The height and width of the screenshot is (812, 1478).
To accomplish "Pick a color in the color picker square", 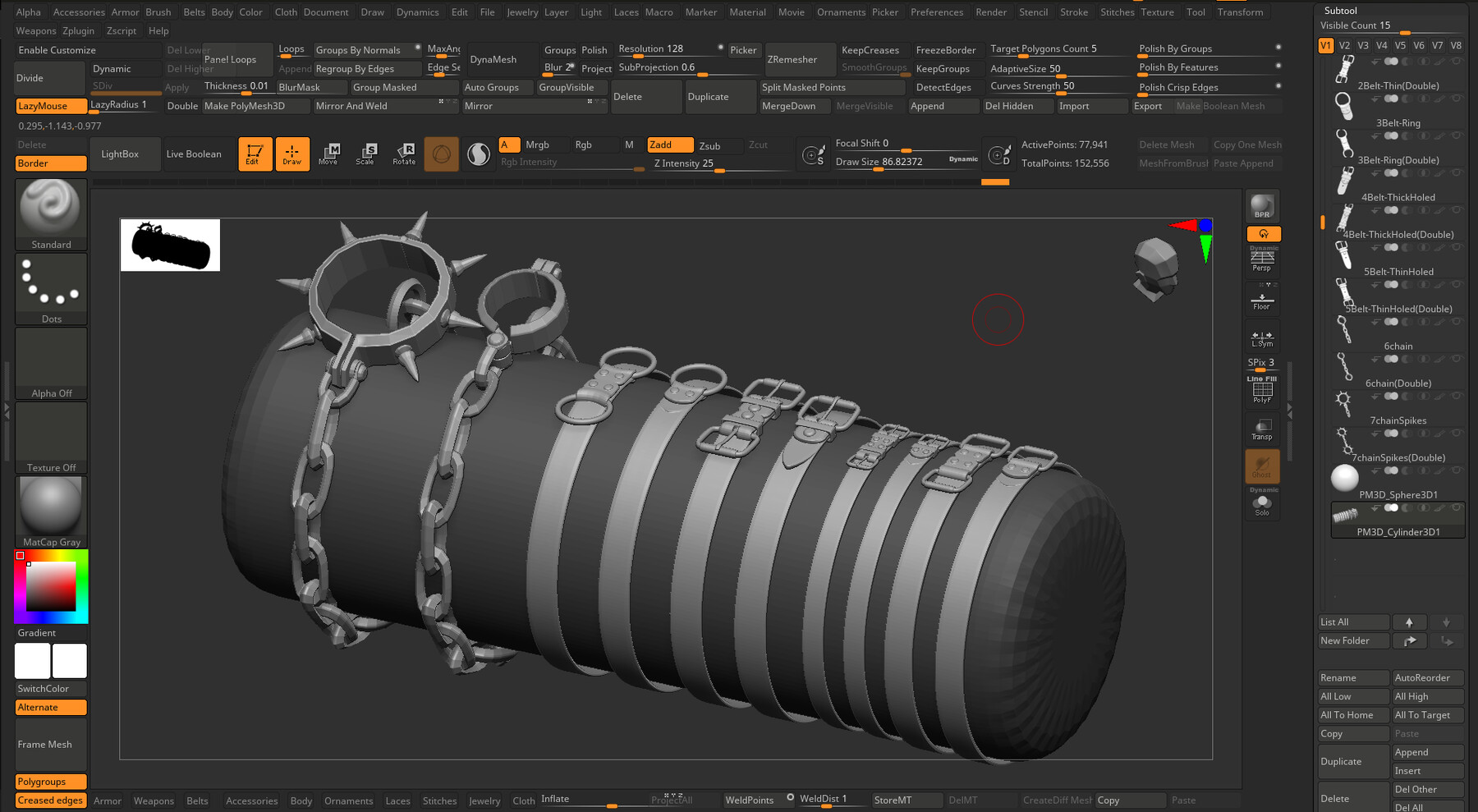I will (x=51, y=587).
